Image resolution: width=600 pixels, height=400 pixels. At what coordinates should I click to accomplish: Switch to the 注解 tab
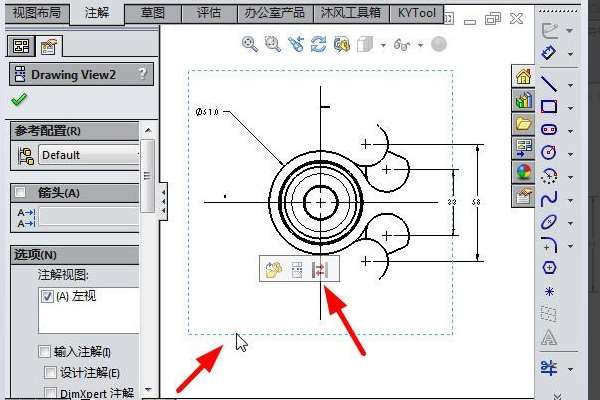click(97, 13)
